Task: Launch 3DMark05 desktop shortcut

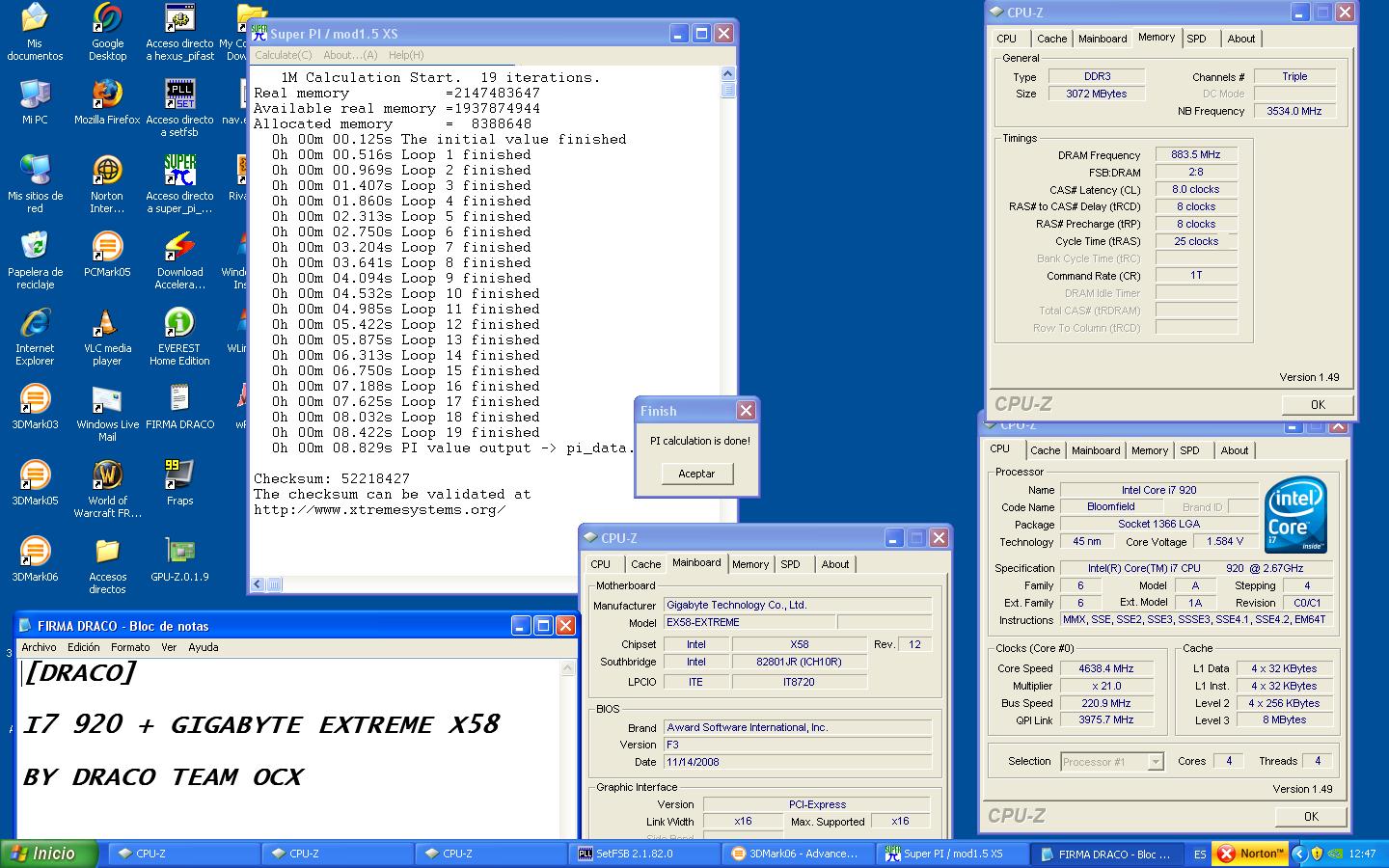Action: click(35, 483)
